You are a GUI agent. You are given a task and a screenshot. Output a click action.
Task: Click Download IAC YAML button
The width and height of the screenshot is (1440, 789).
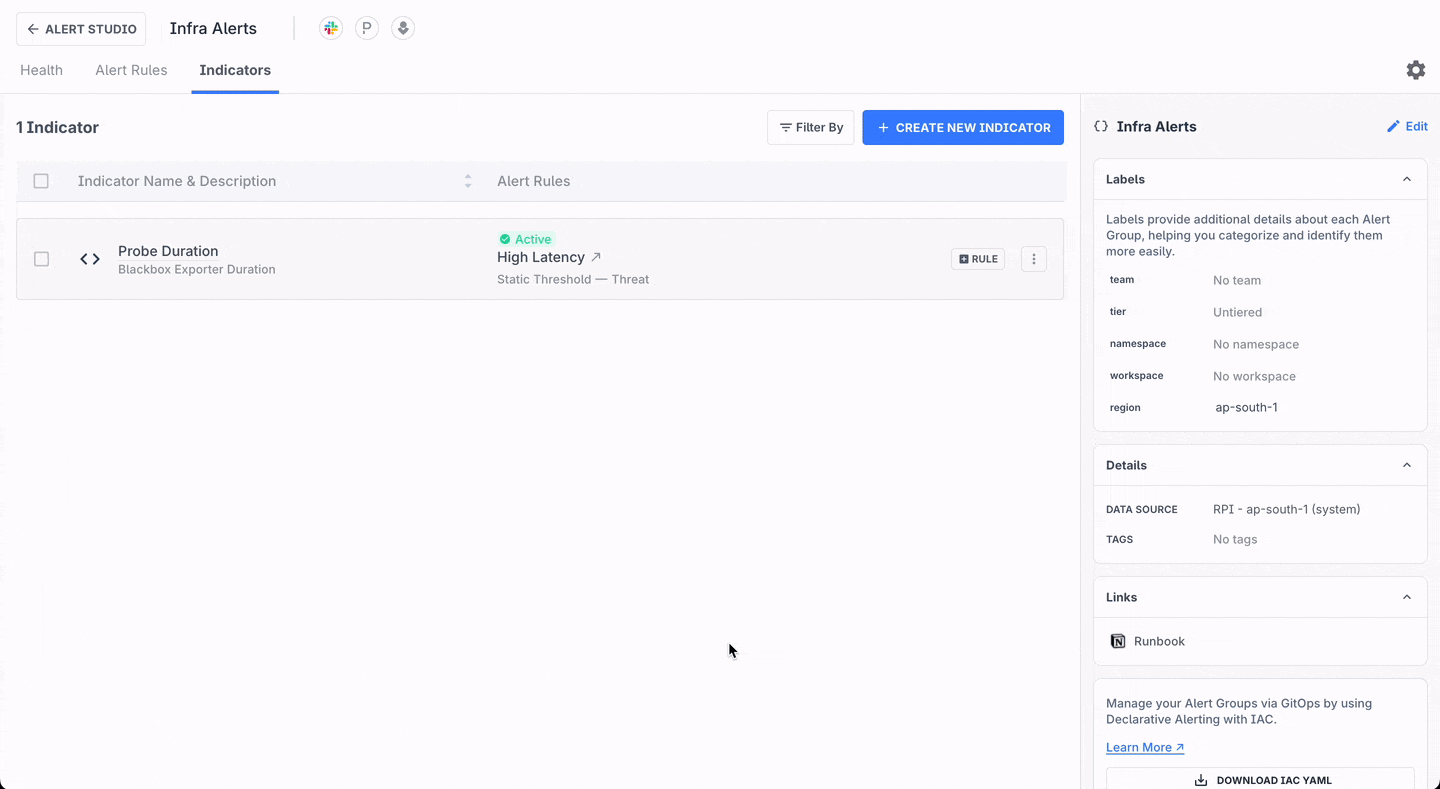[1260, 779]
